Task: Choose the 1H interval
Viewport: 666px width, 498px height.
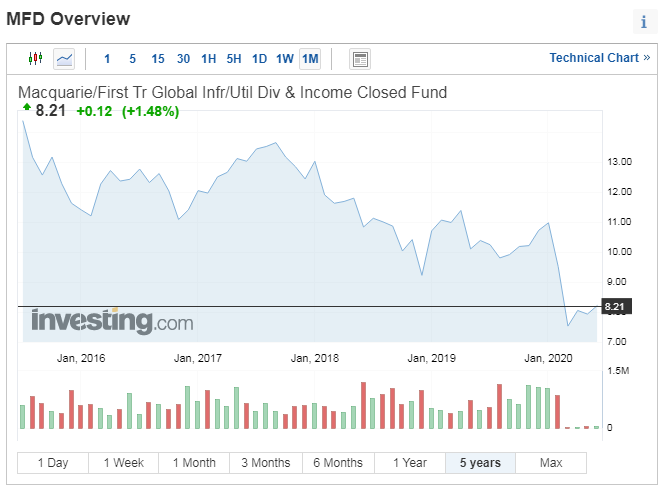Action: coord(209,59)
